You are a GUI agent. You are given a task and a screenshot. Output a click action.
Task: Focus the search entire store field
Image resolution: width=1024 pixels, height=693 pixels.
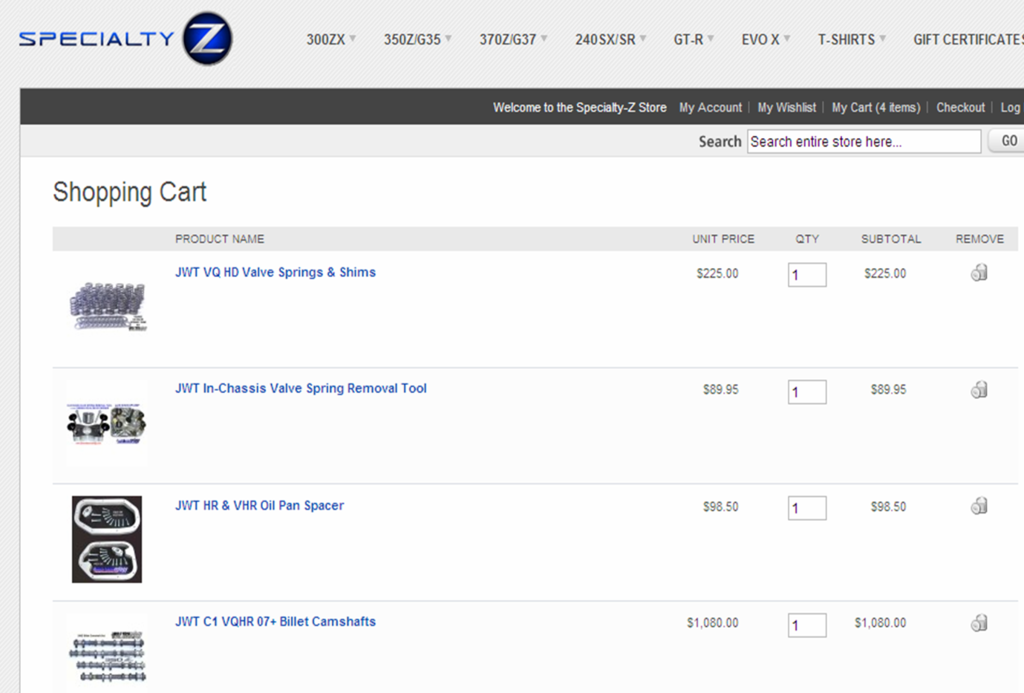pyautogui.click(x=864, y=141)
